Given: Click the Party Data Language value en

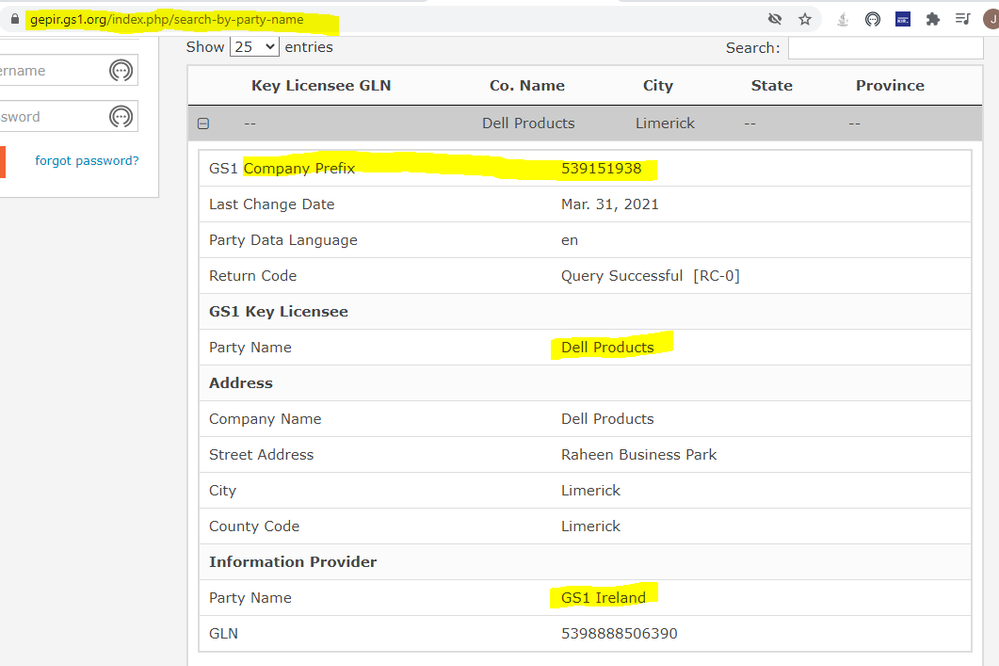Looking at the screenshot, I should (x=570, y=240).
